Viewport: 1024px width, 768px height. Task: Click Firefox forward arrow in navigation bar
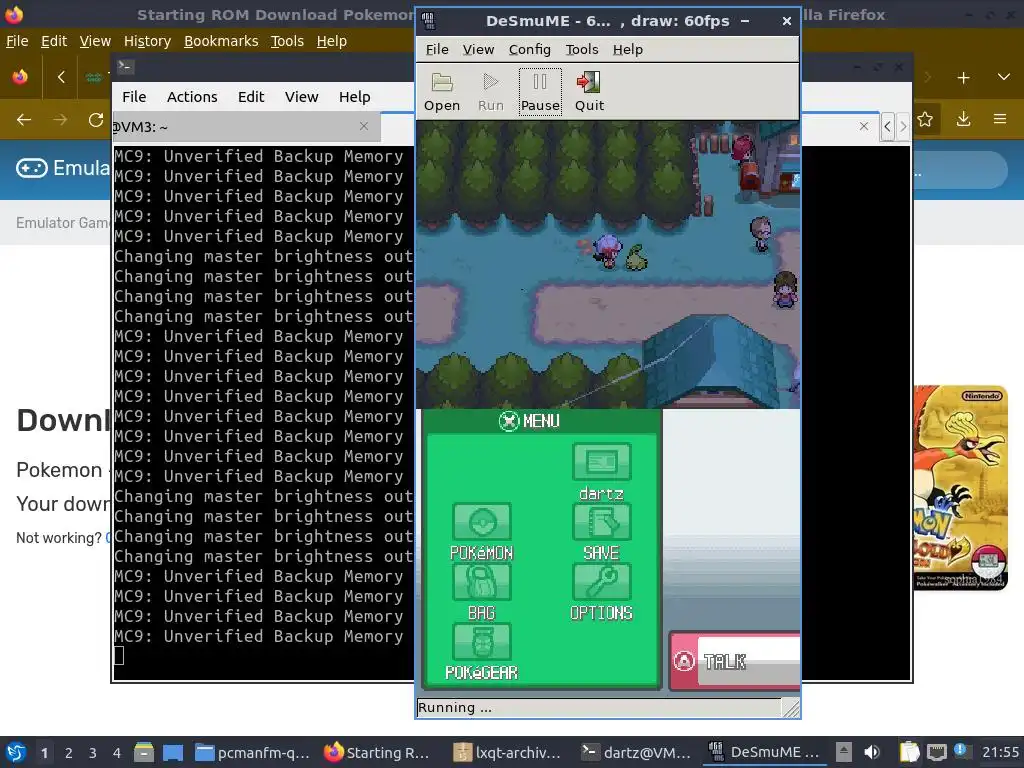point(60,120)
